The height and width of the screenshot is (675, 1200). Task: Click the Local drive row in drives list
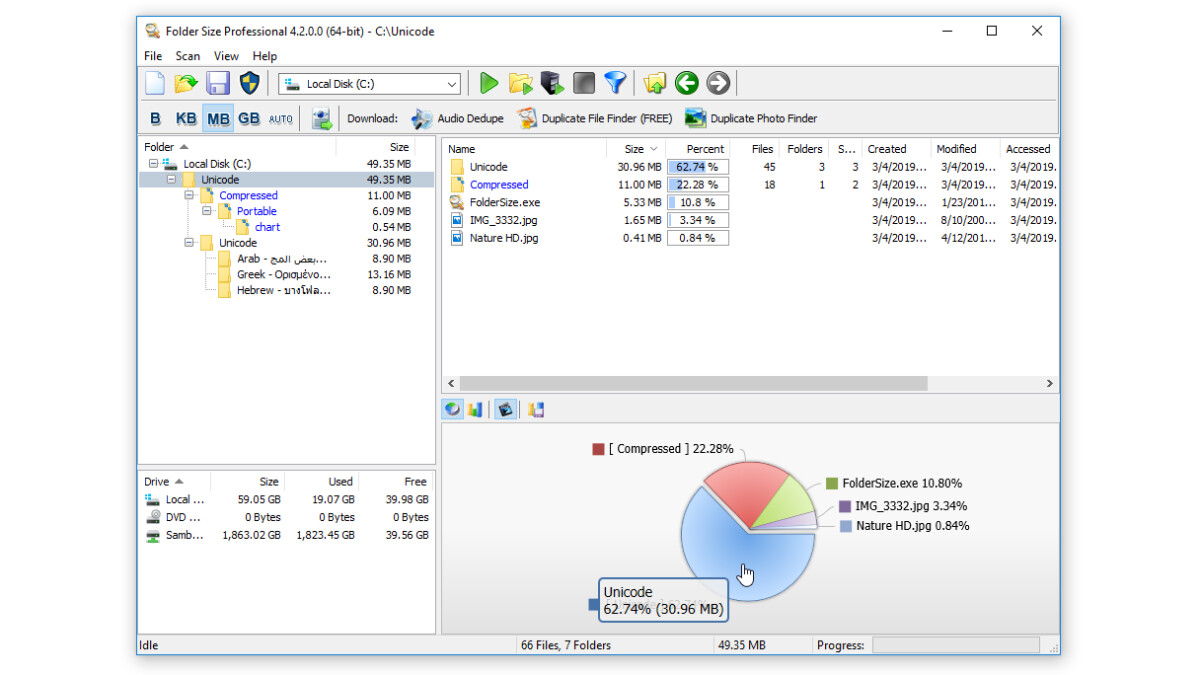coord(286,499)
